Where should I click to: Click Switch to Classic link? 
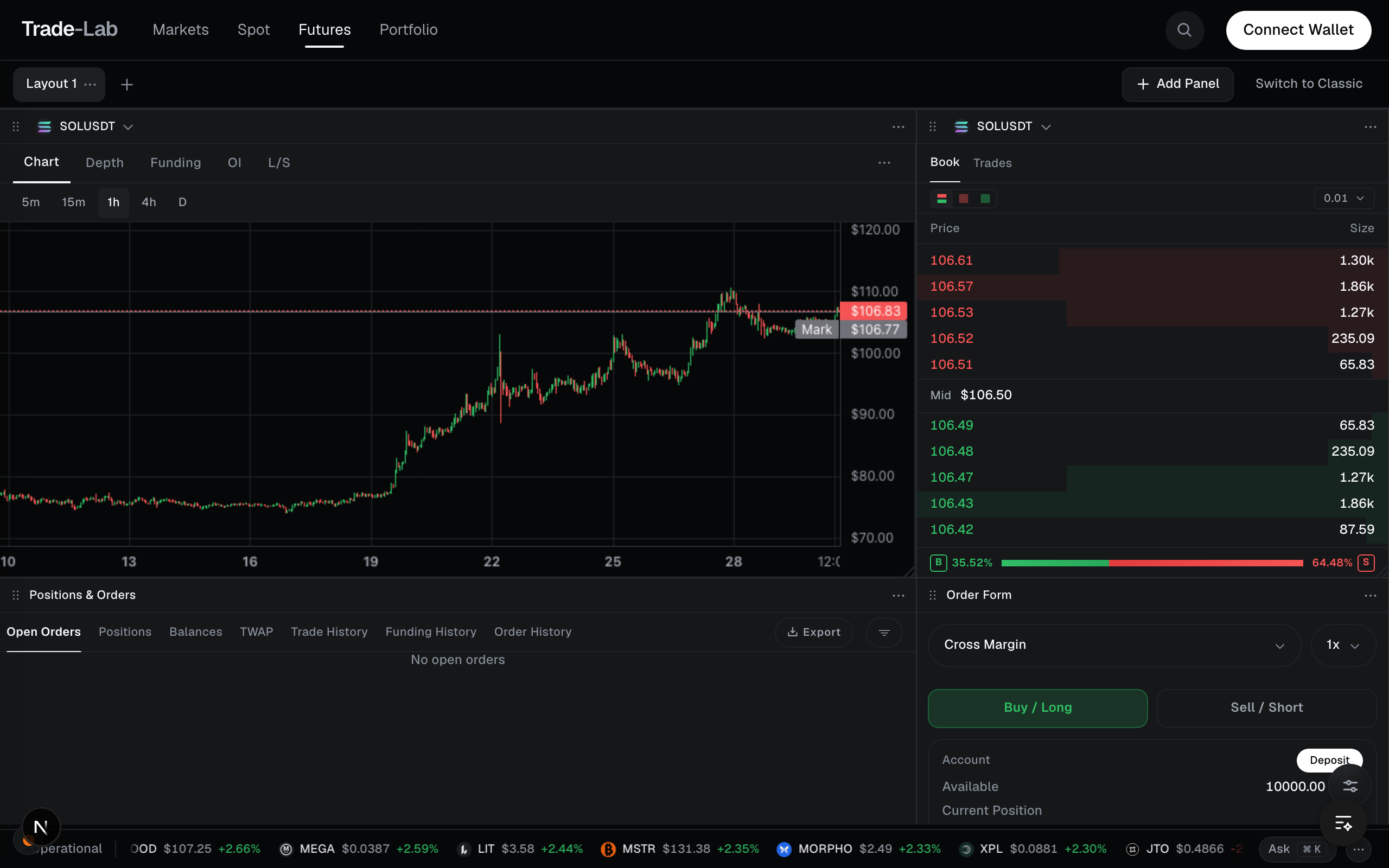point(1309,84)
